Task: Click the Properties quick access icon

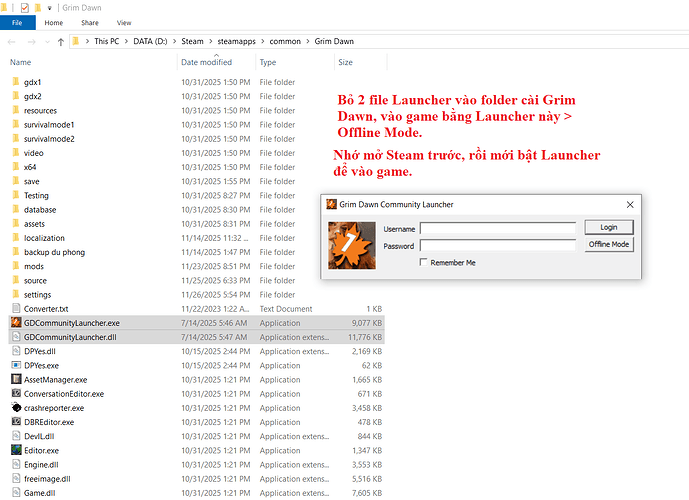Action: (25, 7)
